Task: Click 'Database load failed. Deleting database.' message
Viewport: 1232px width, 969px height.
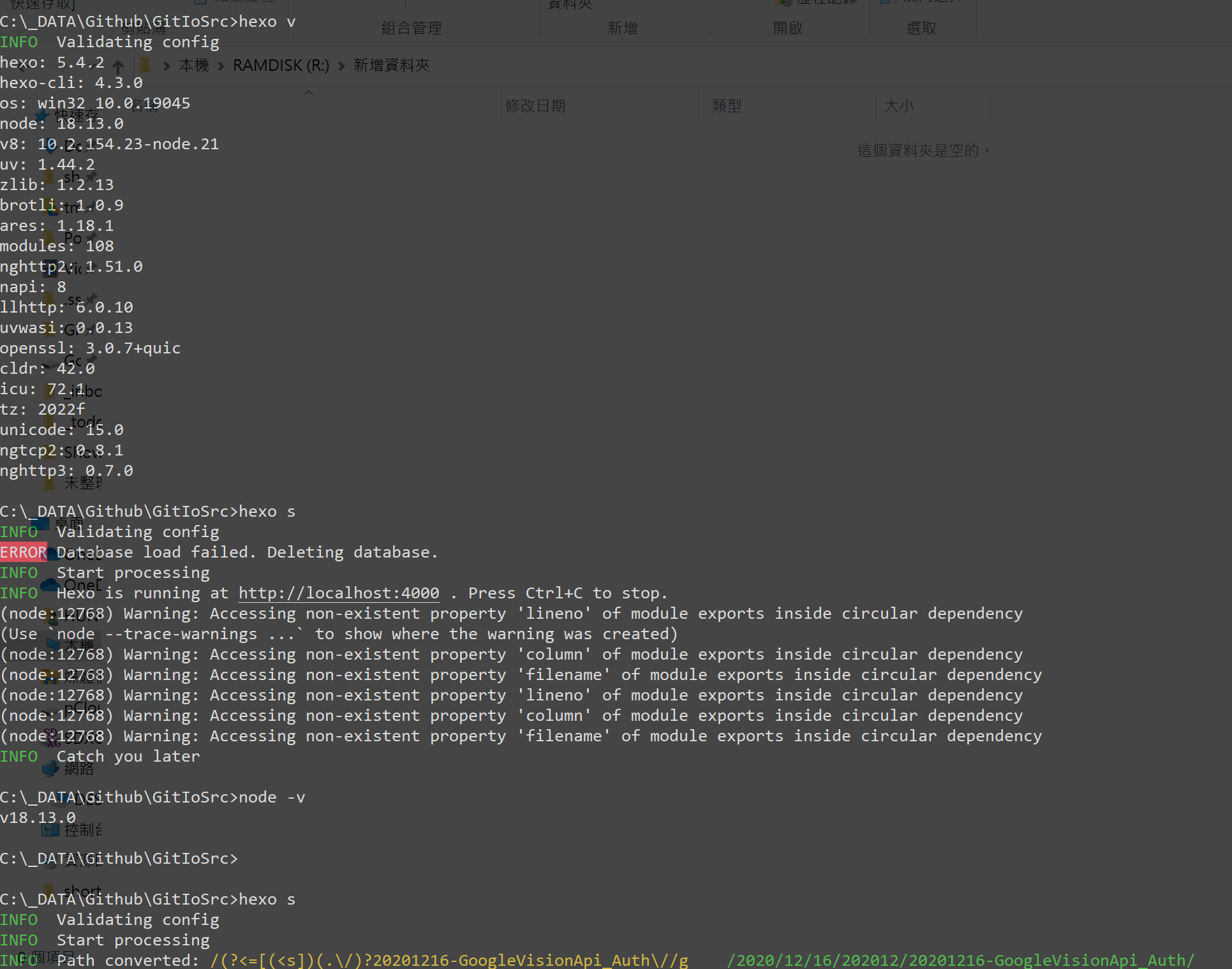Action: (x=248, y=552)
